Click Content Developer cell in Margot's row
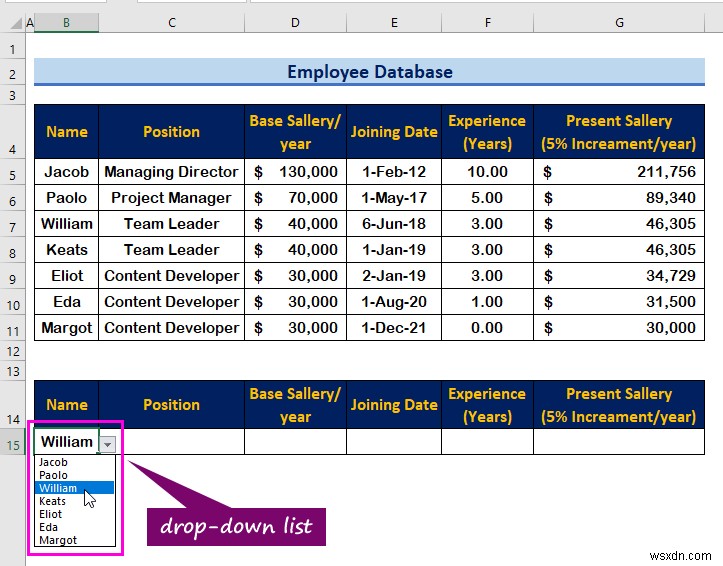723x566 pixels. click(172, 328)
